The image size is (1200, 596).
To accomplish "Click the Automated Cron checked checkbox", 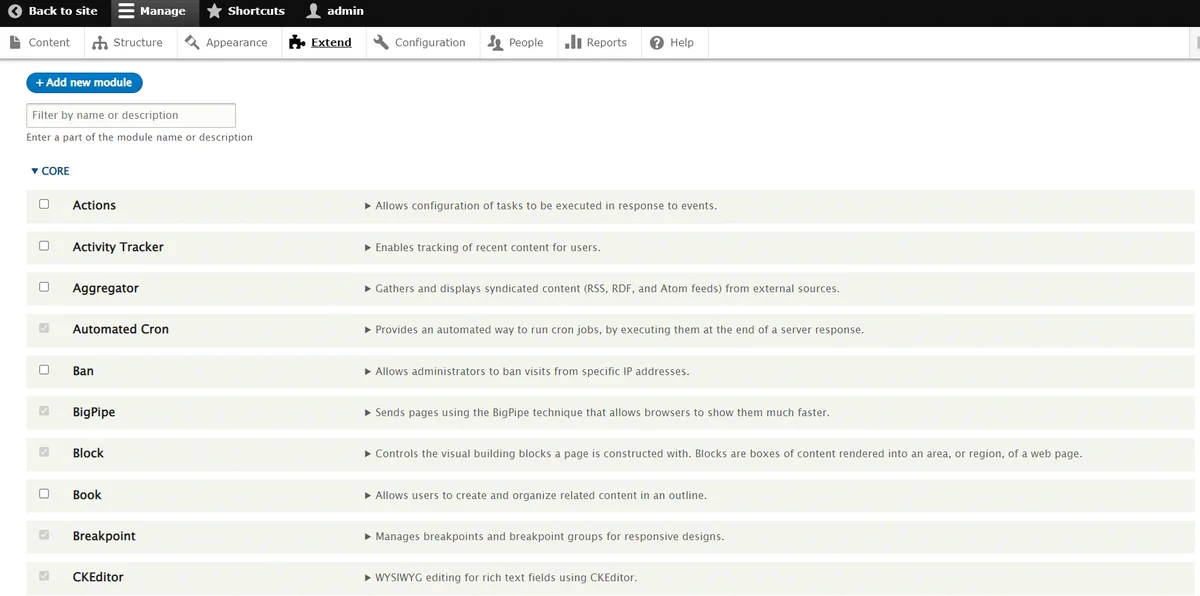I will pyautogui.click(x=44, y=328).
